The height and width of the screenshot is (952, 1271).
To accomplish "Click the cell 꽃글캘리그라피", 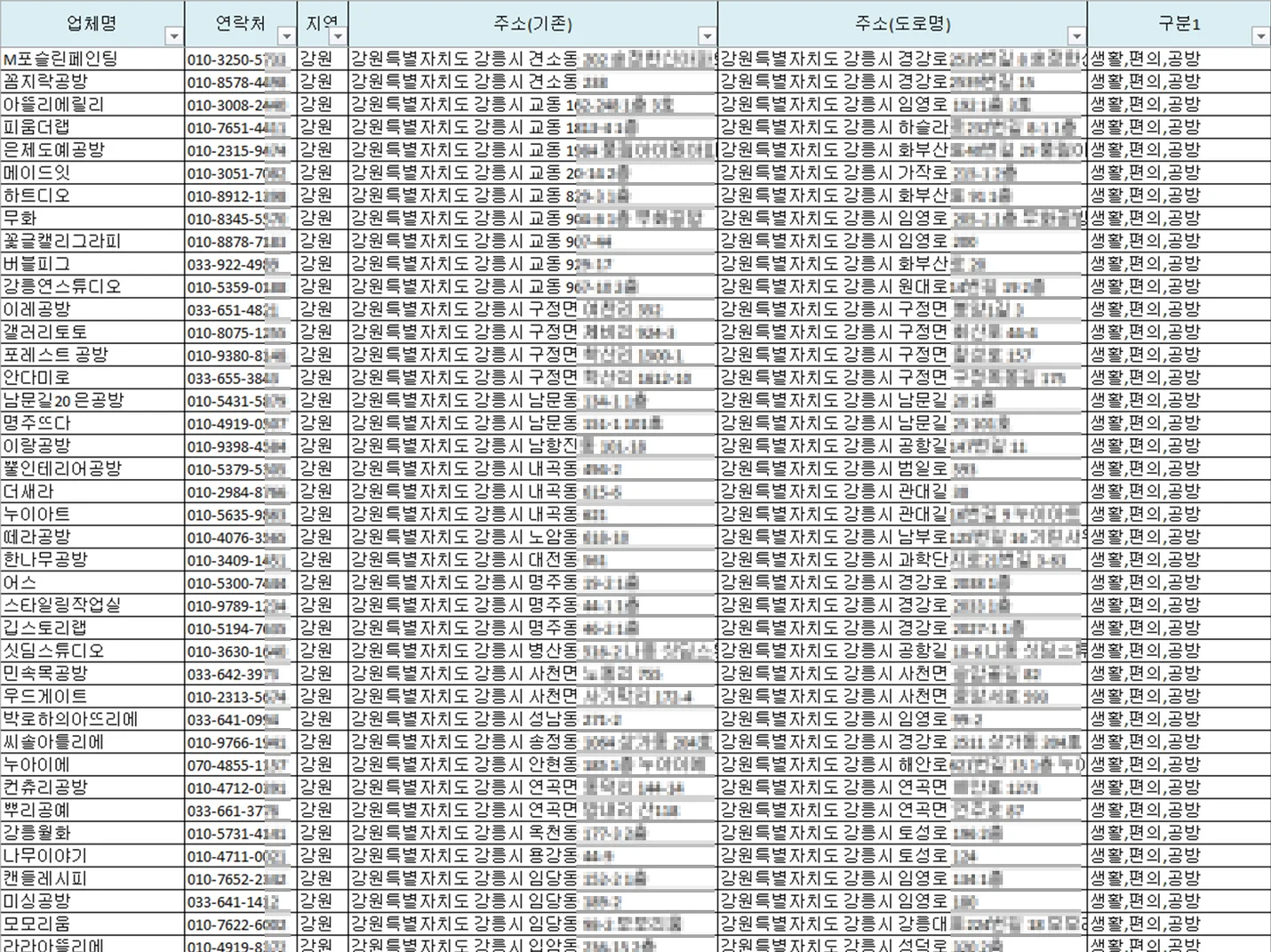I will coord(92,241).
